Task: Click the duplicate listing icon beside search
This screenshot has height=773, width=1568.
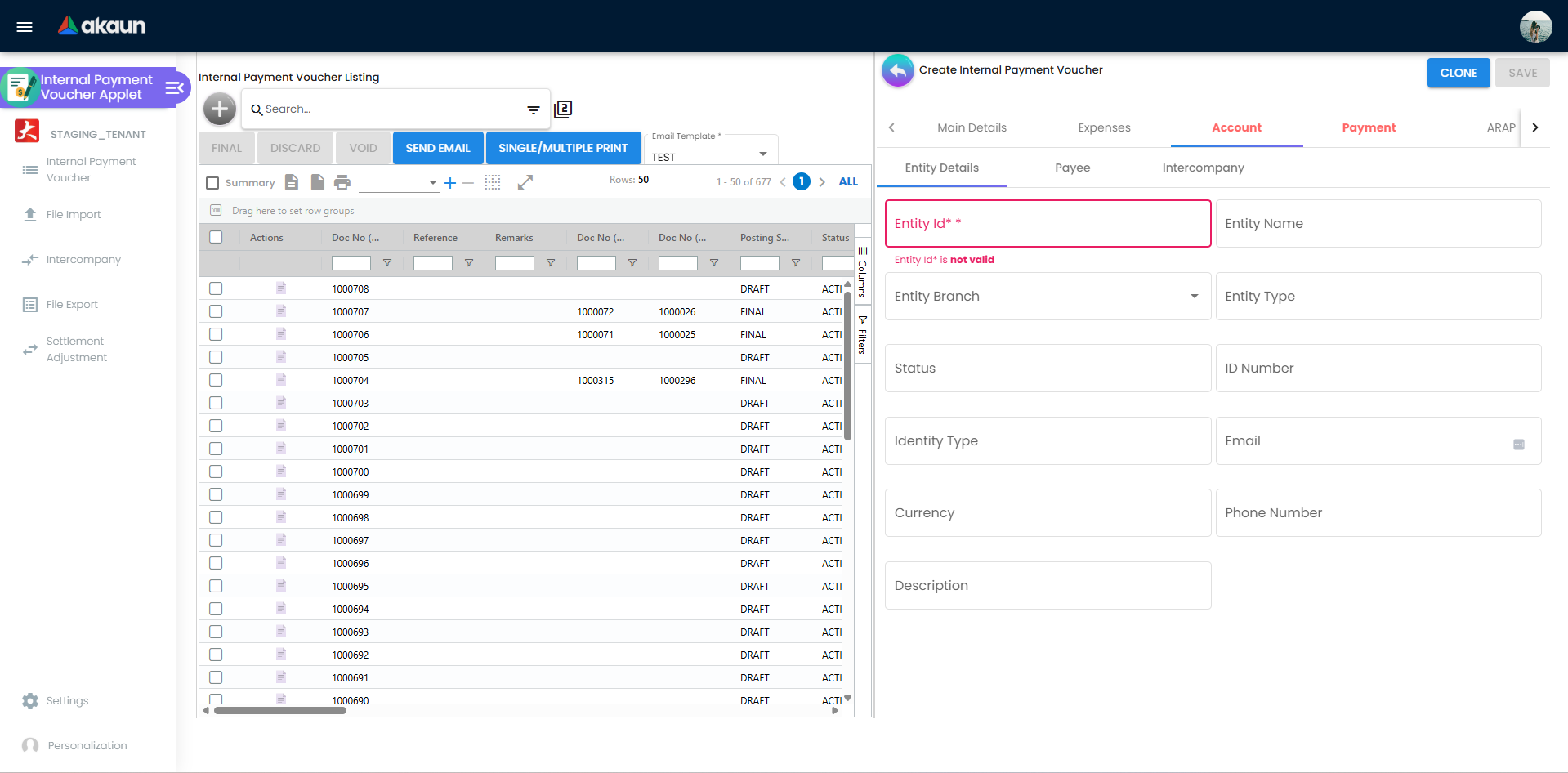Action: click(x=563, y=108)
